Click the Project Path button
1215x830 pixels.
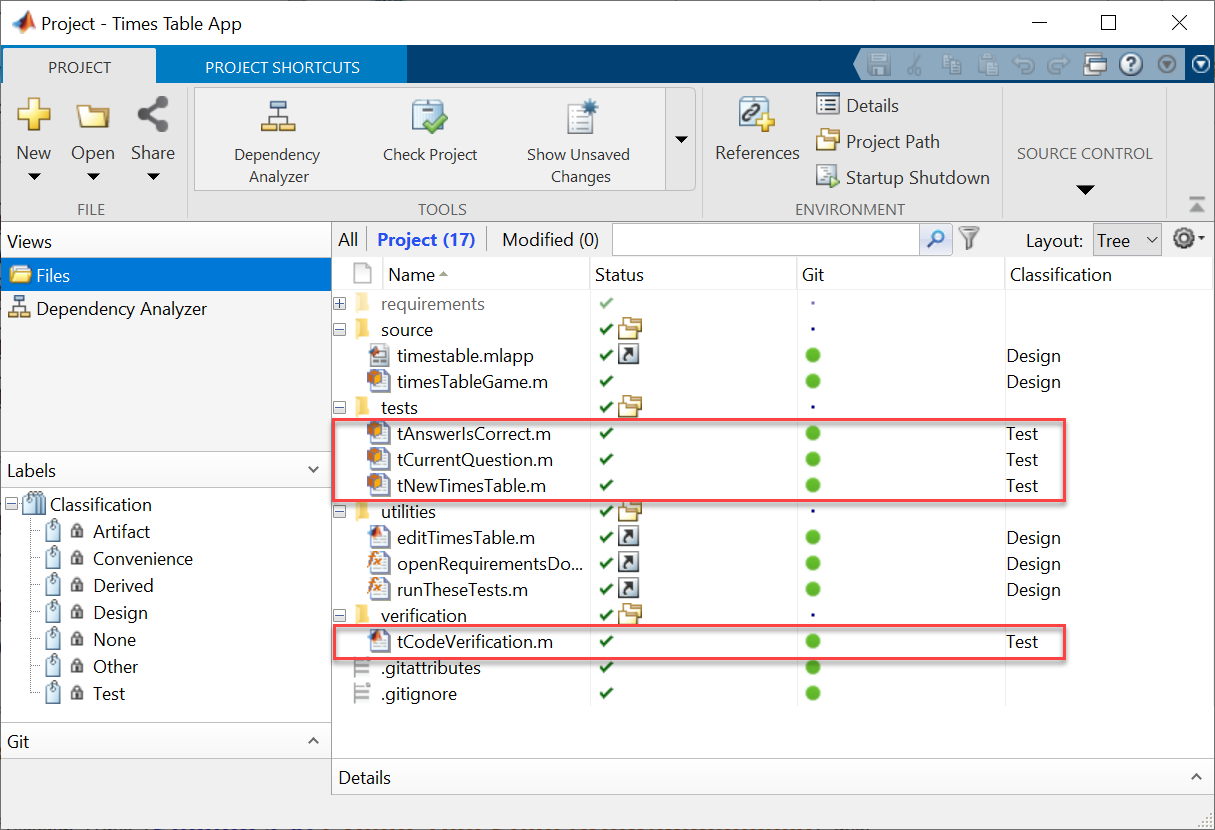(x=878, y=142)
